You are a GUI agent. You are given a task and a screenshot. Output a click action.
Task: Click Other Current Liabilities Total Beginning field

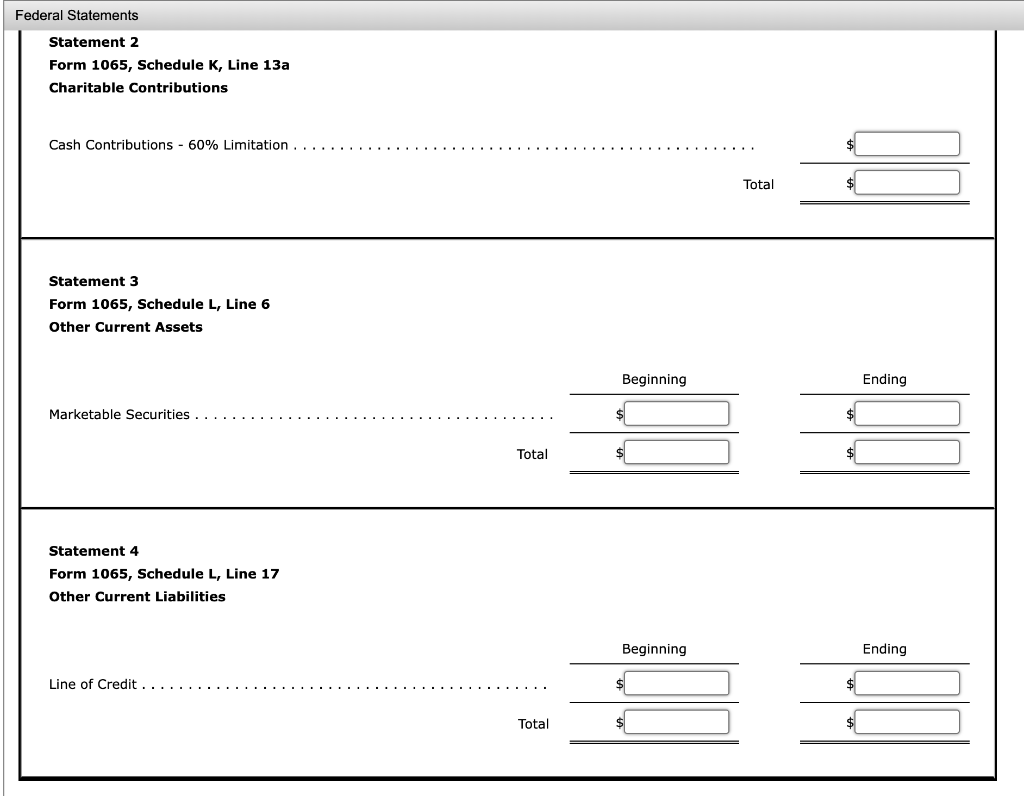click(677, 722)
